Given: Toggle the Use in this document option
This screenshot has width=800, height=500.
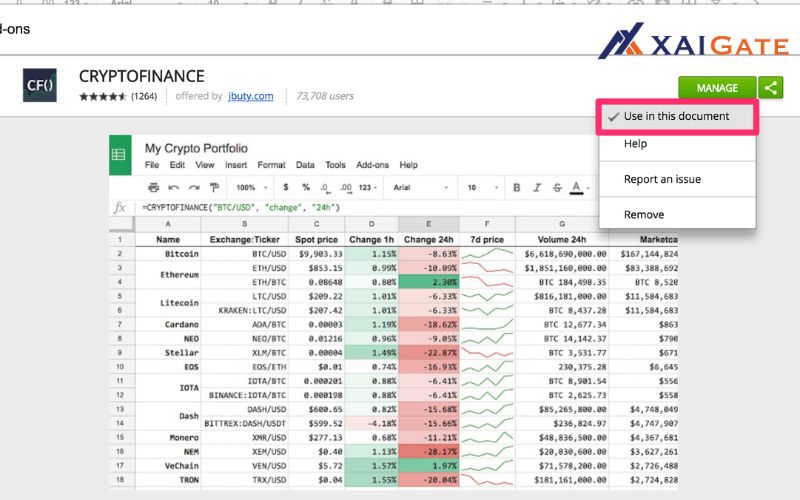Looking at the screenshot, I should click(677, 116).
